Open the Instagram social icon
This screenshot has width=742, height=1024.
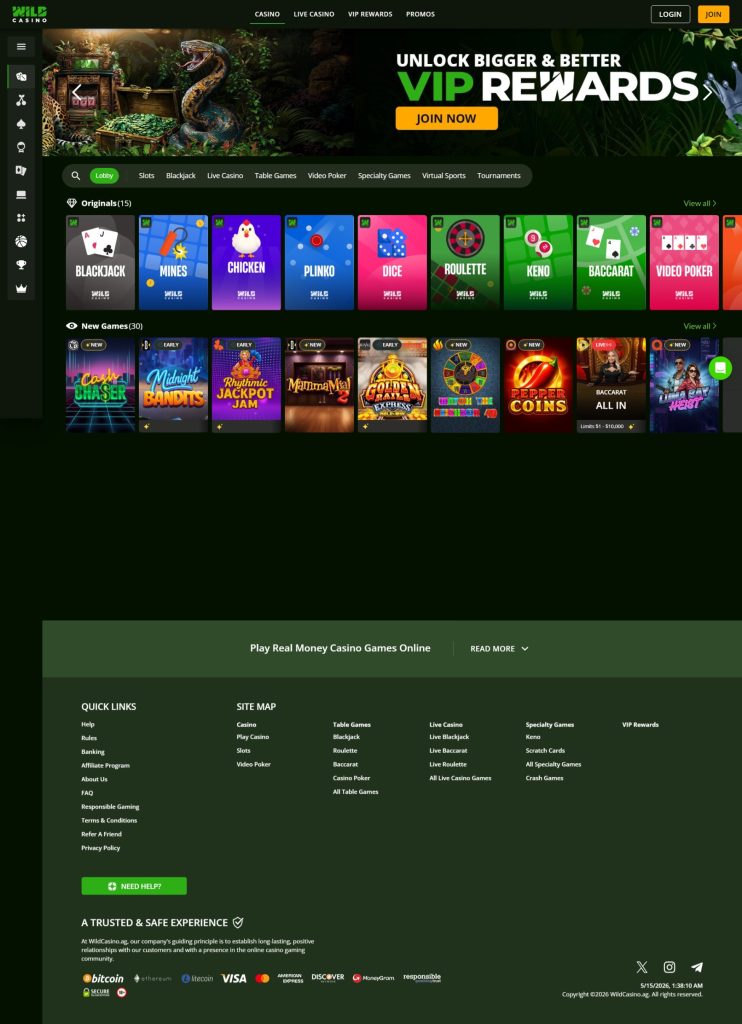click(669, 967)
